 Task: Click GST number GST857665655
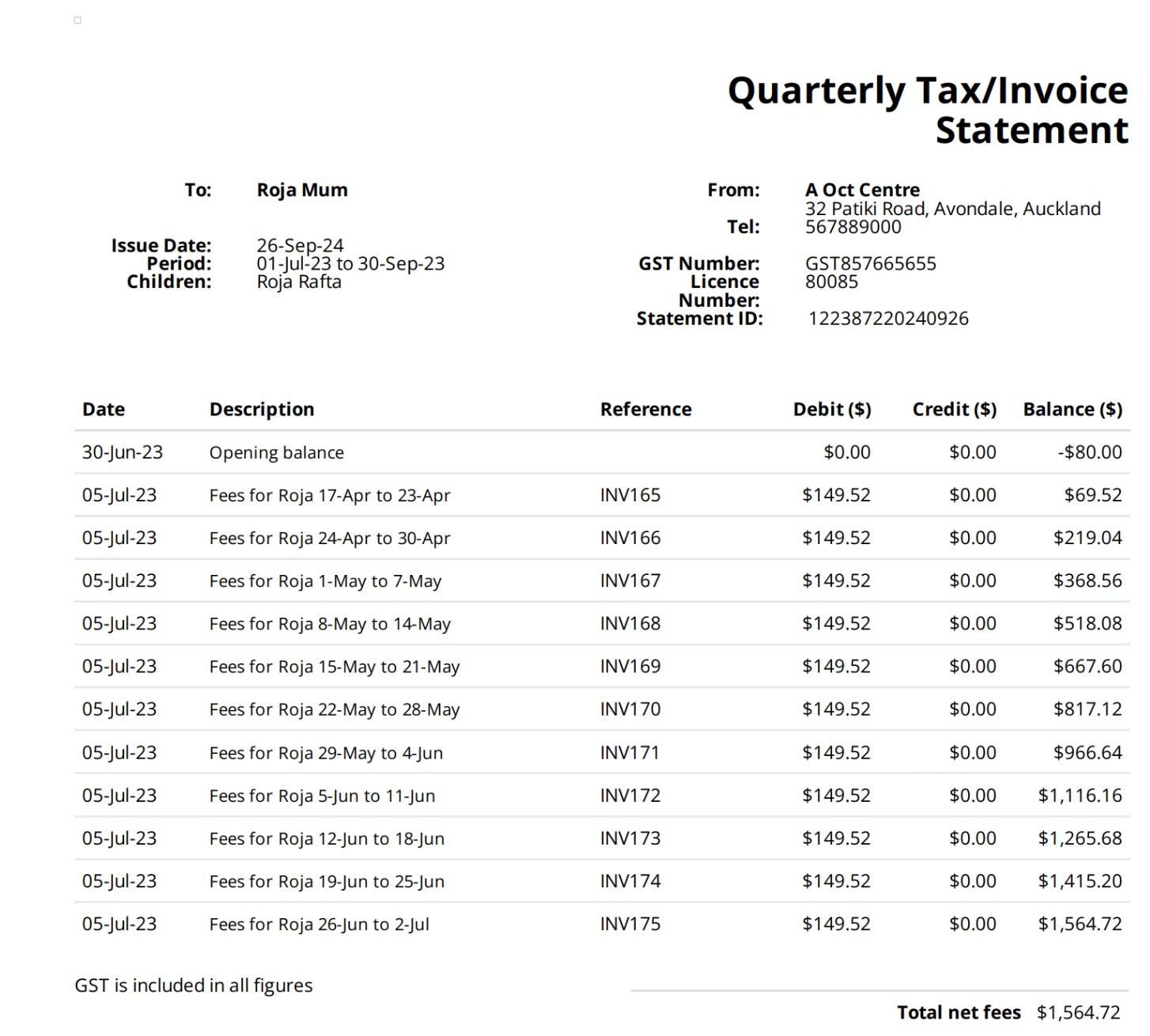point(870,263)
